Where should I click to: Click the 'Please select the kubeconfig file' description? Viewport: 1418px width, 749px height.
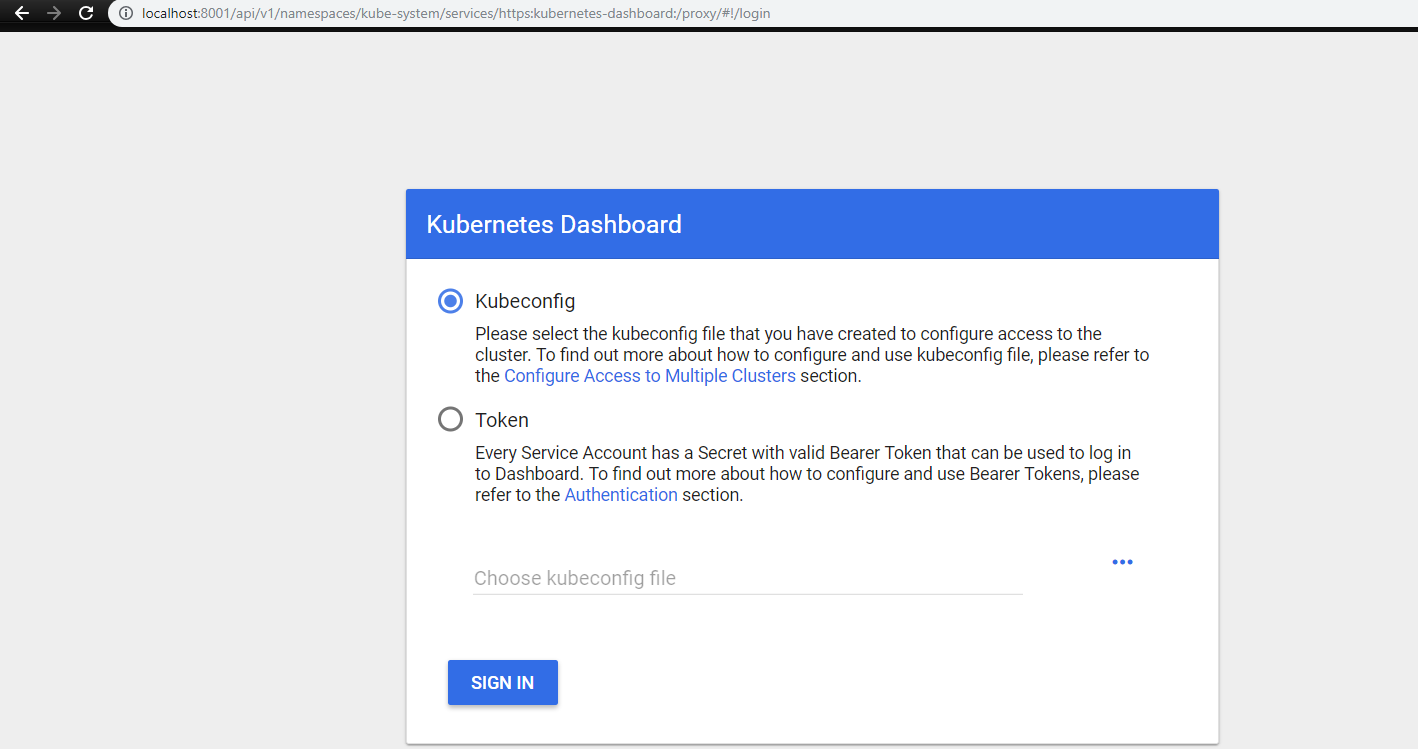[x=812, y=355]
